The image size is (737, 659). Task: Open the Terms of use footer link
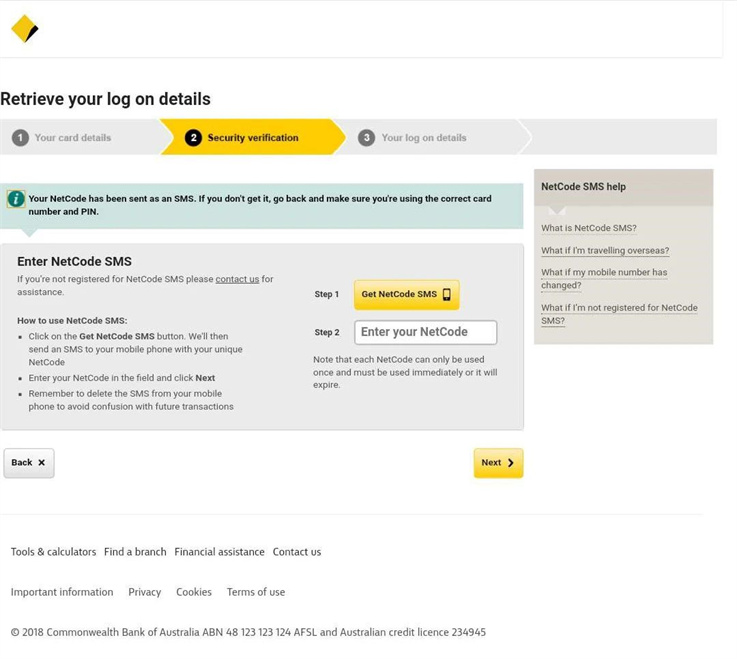pyautogui.click(x=256, y=592)
